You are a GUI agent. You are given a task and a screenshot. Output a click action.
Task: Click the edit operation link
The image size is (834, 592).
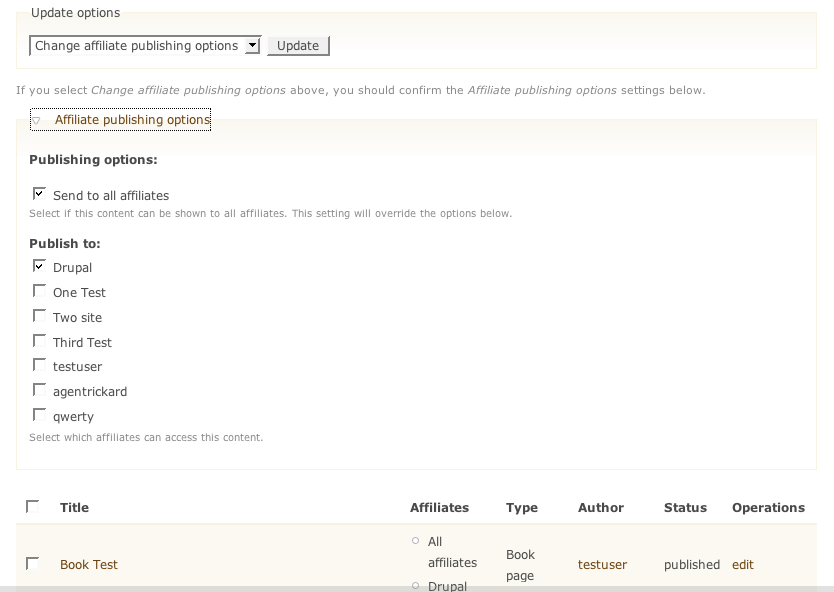pyautogui.click(x=743, y=565)
